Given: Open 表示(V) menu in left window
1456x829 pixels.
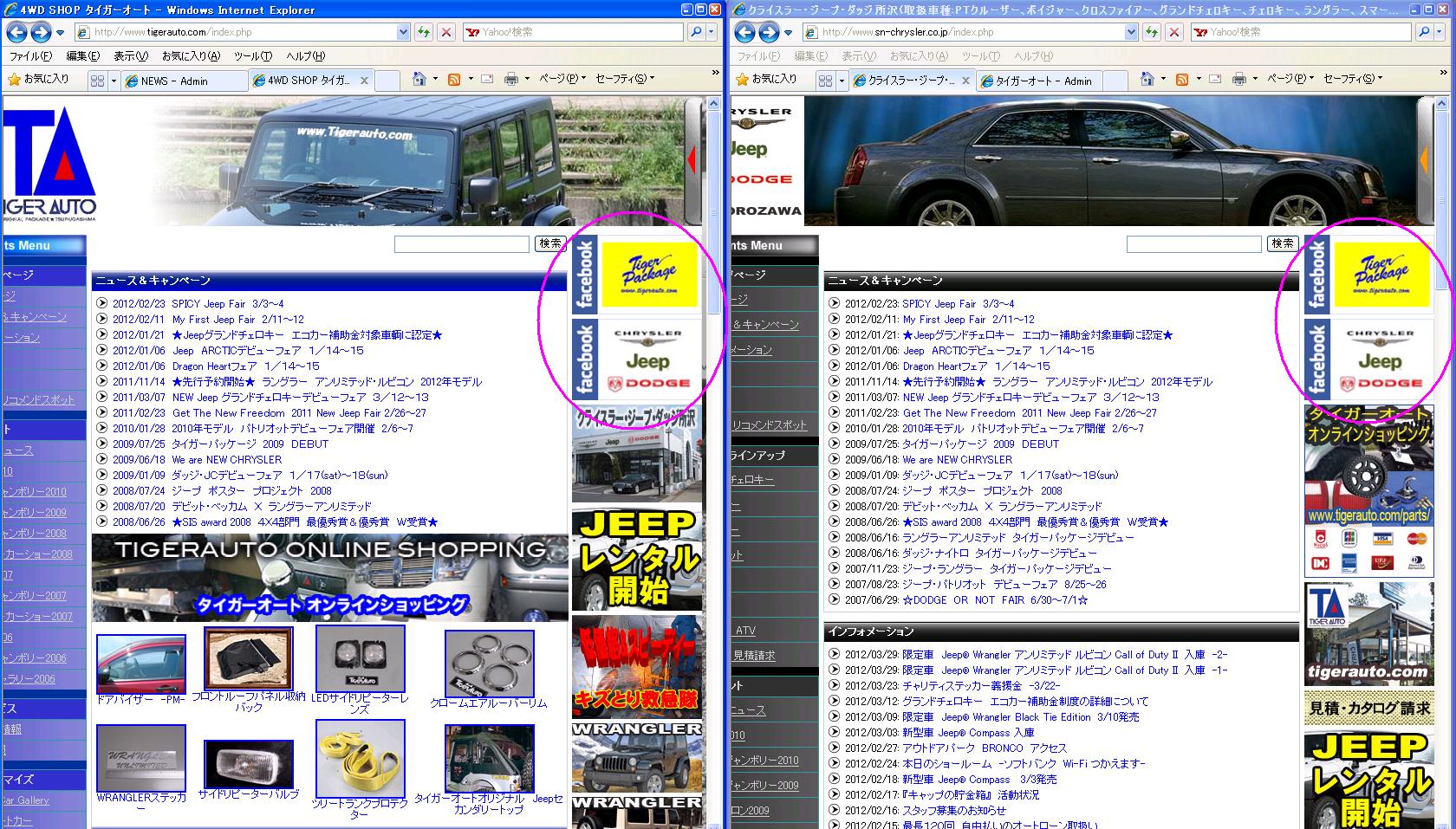Looking at the screenshot, I should (x=132, y=56).
